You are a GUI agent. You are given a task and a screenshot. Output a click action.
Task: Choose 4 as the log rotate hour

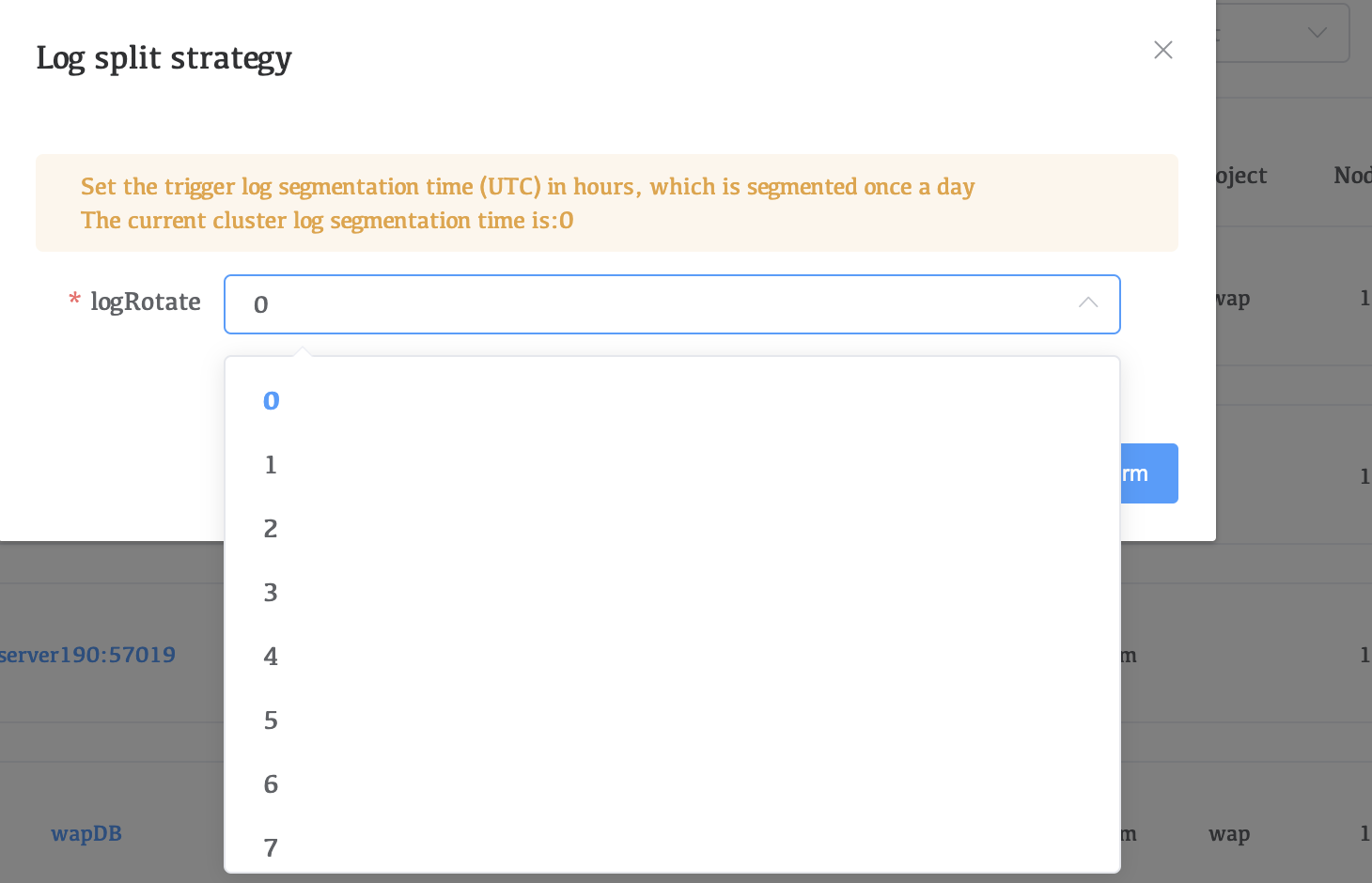tap(271, 657)
